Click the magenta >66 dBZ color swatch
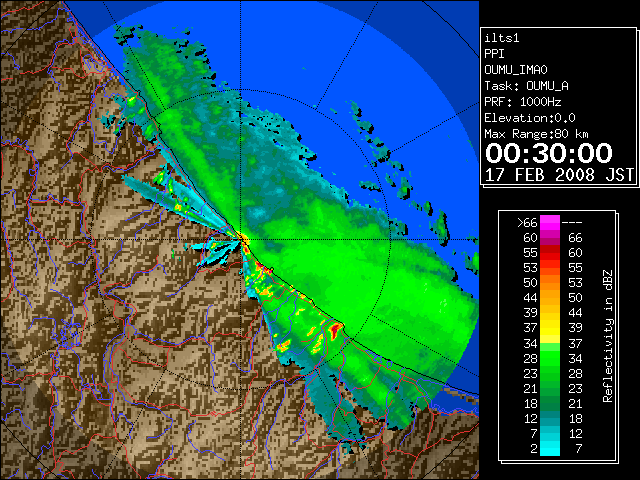 [x=550, y=223]
